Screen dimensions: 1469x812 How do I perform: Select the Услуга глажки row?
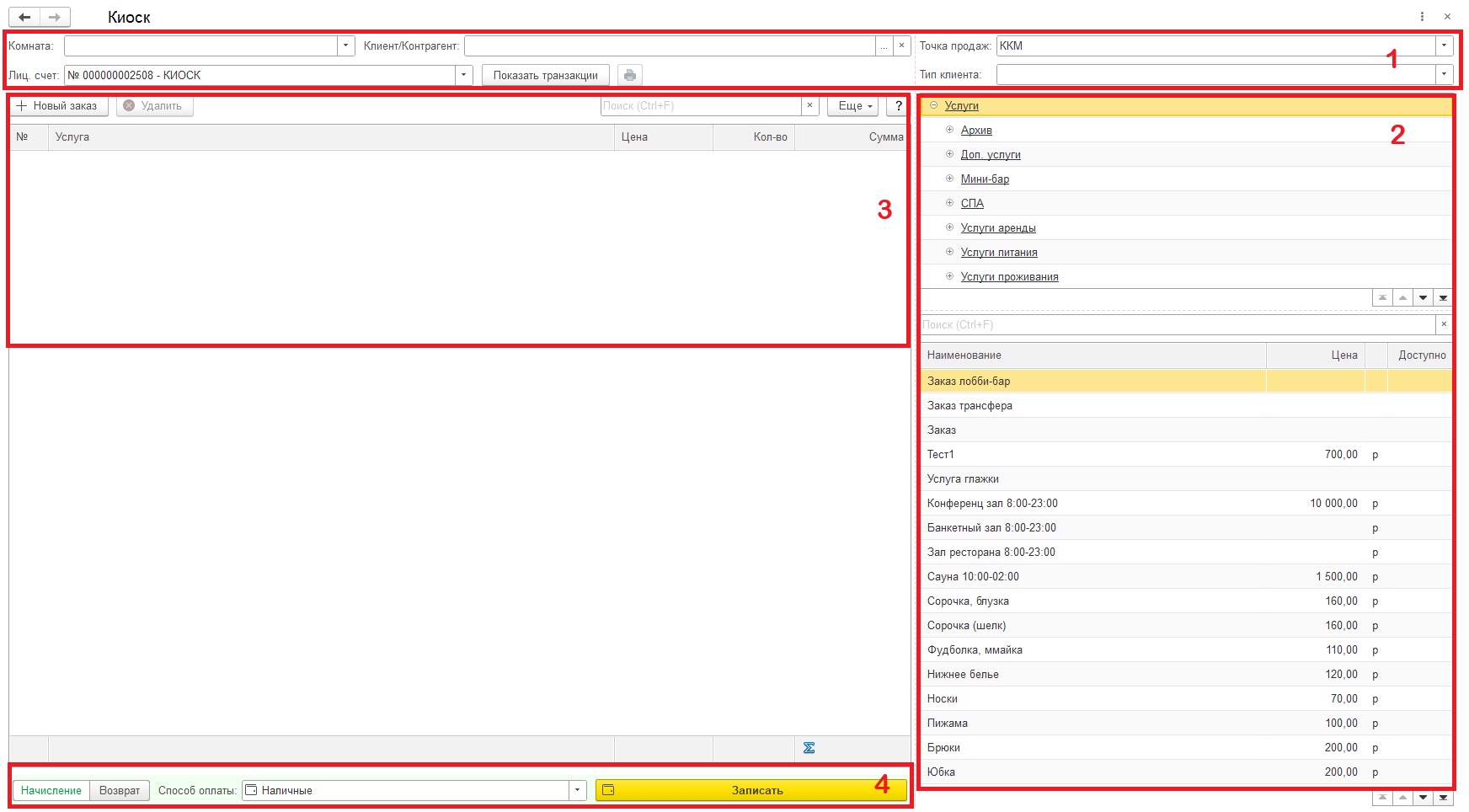1187,478
